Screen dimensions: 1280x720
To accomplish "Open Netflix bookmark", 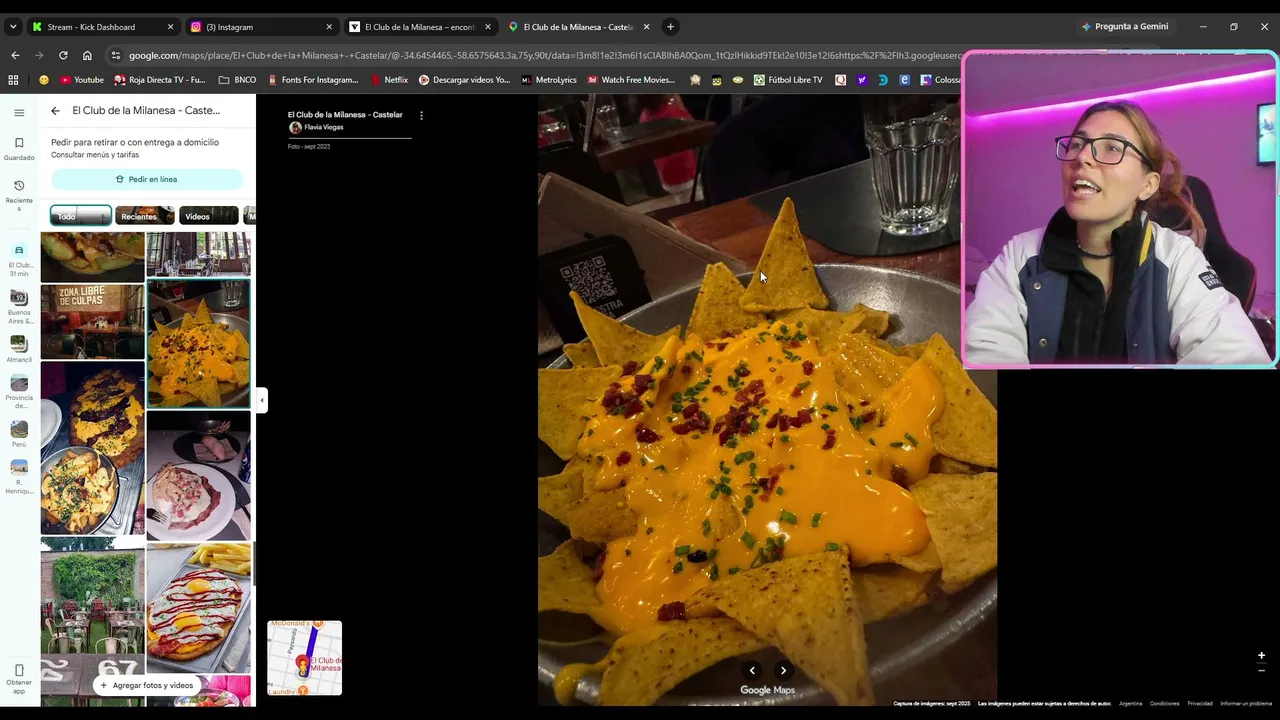I will [x=388, y=80].
